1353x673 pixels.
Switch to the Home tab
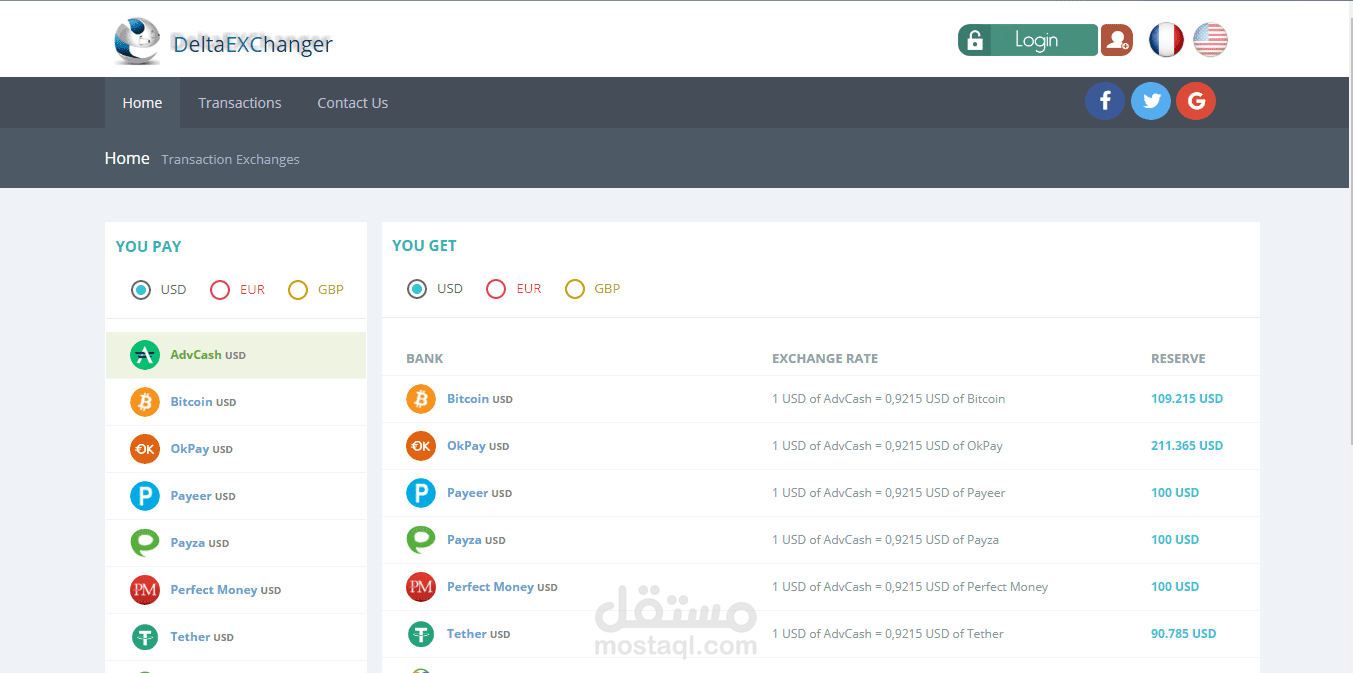tap(142, 102)
